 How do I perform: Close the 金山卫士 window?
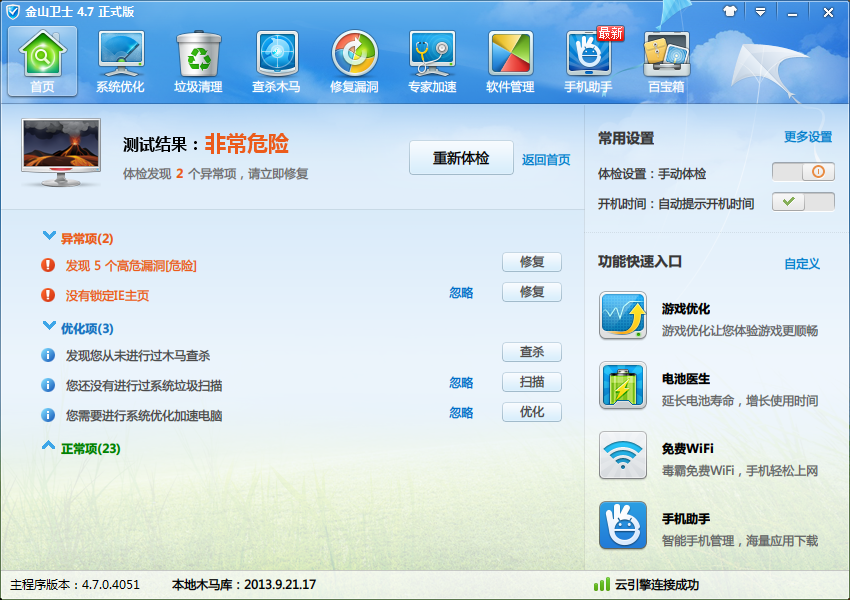[828, 12]
